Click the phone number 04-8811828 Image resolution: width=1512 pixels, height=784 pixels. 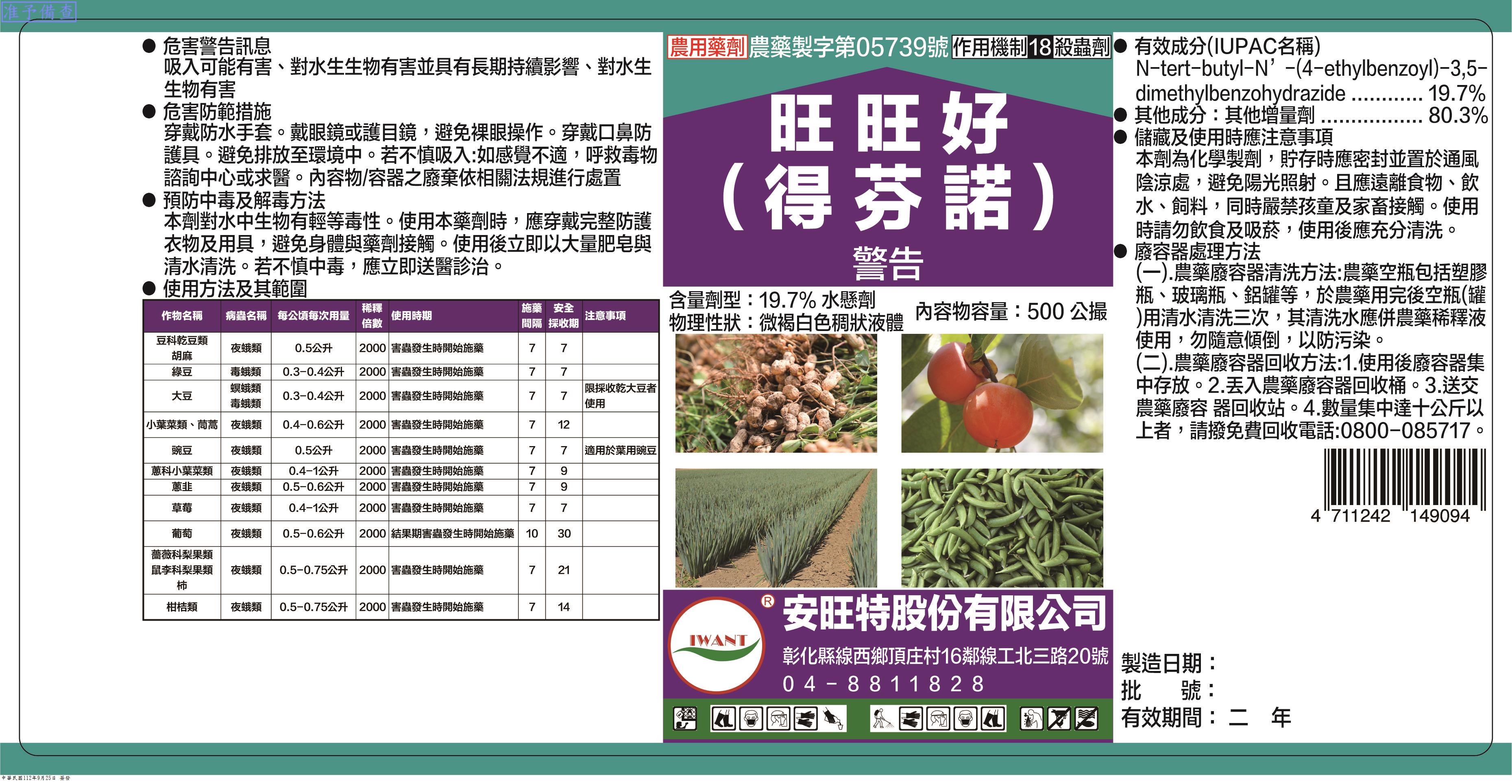[883, 684]
